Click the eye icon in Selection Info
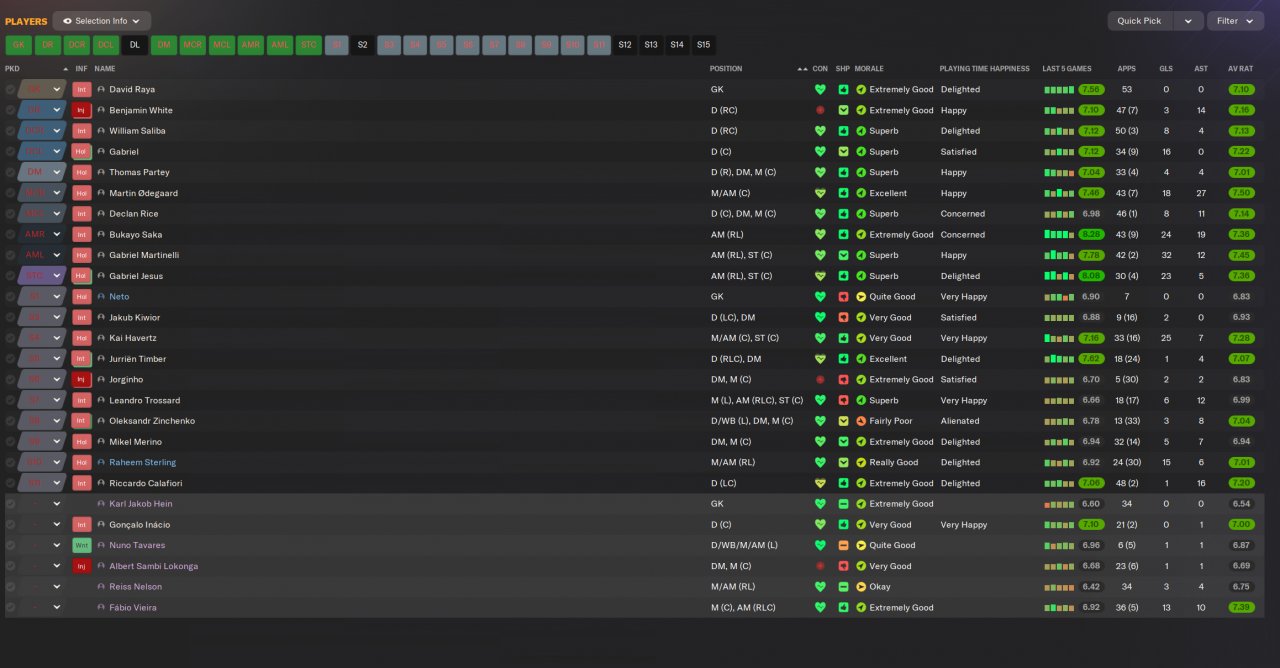This screenshot has width=1280, height=668. click(x=65, y=21)
